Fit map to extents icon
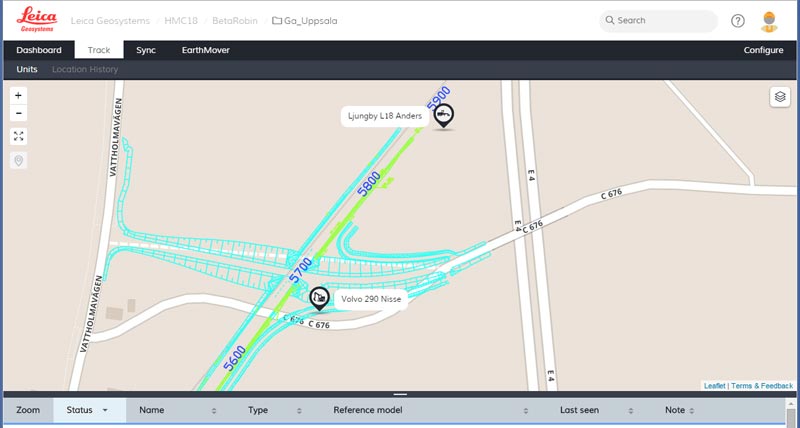The width and height of the screenshot is (800, 428). (x=18, y=136)
